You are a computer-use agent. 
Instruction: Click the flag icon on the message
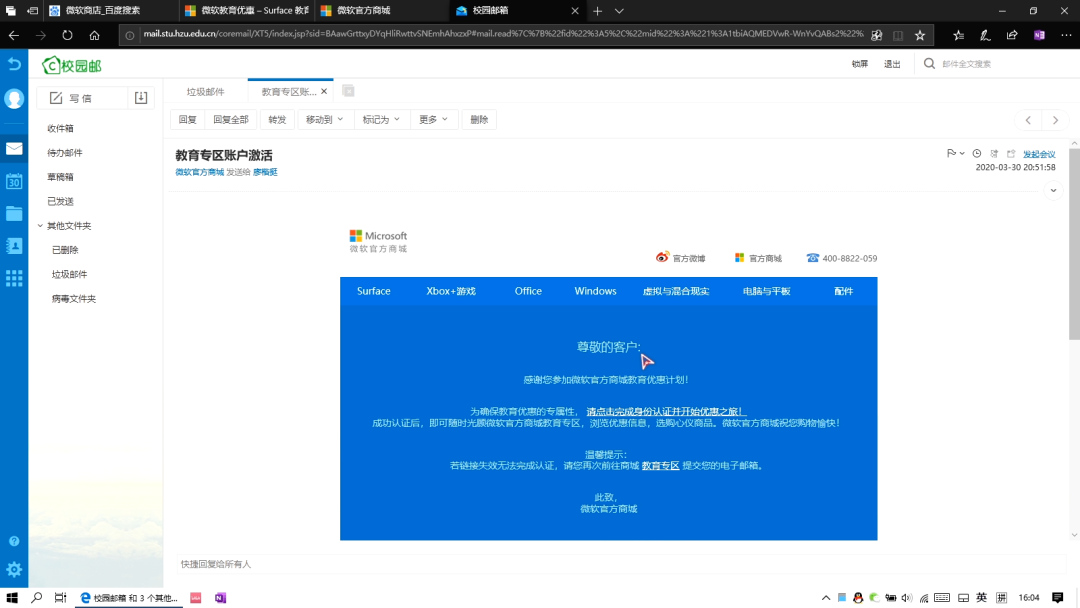pos(951,154)
